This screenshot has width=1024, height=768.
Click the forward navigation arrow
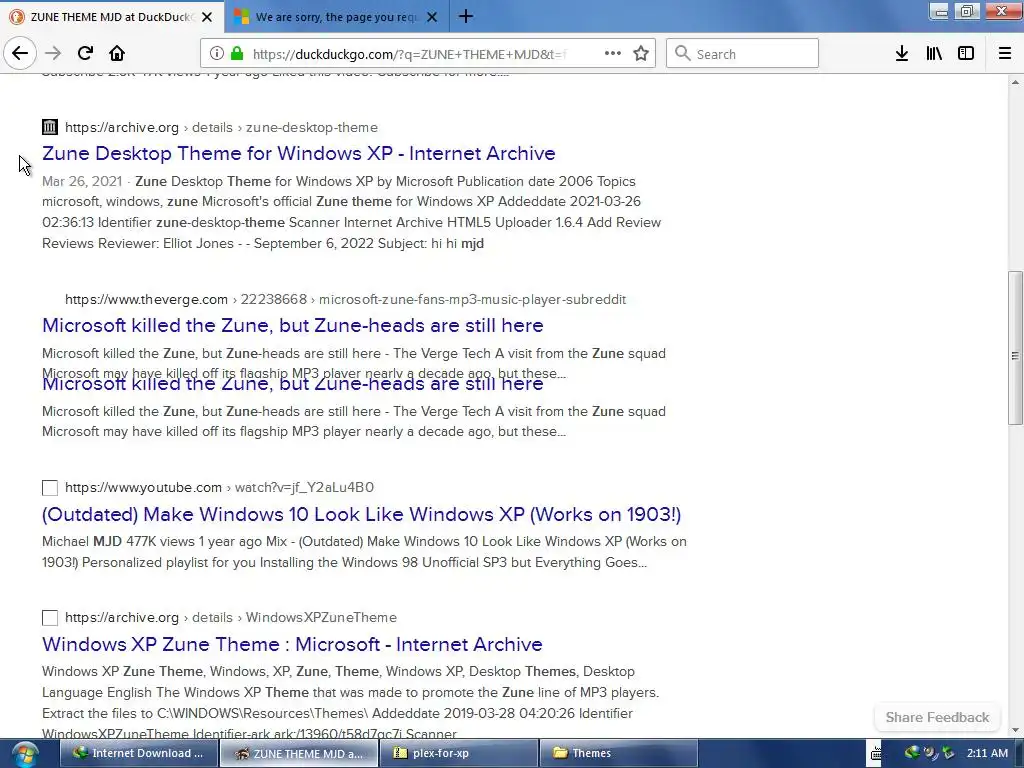(53, 54)
